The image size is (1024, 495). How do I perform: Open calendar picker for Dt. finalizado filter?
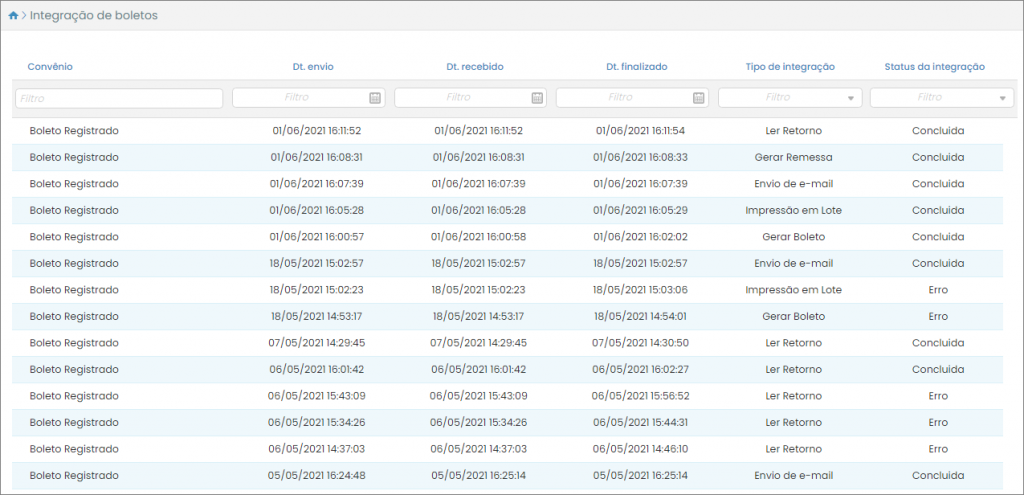tap(699, 98)
